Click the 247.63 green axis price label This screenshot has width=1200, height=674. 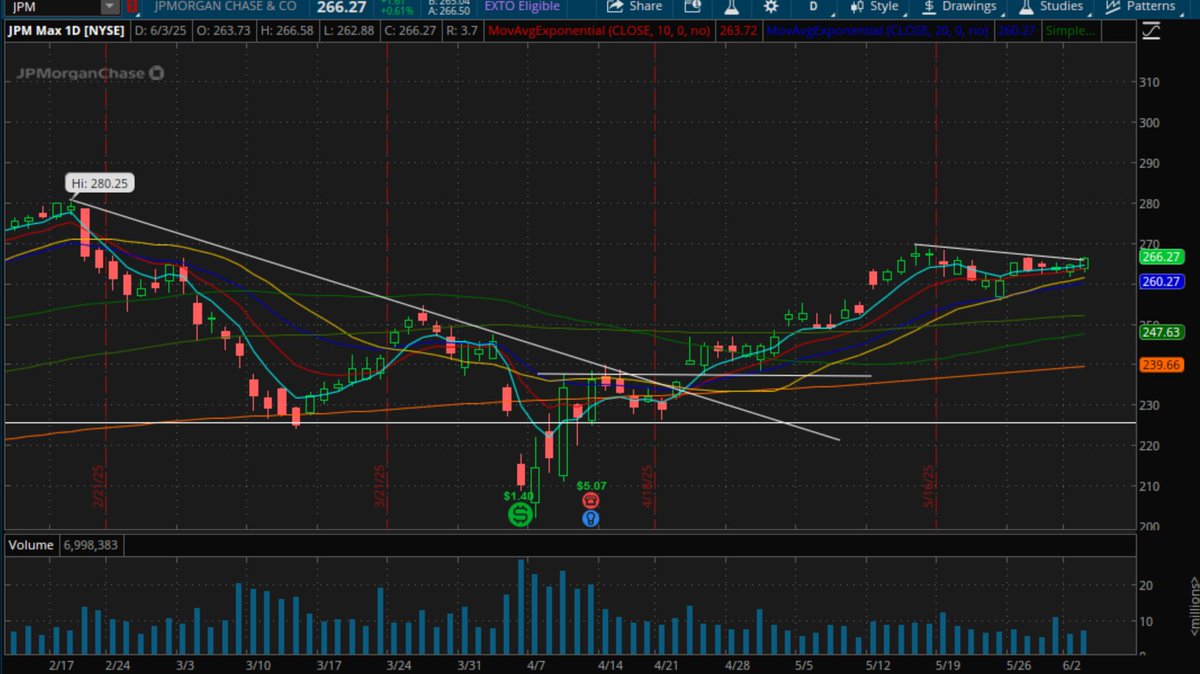[1160, 332]
